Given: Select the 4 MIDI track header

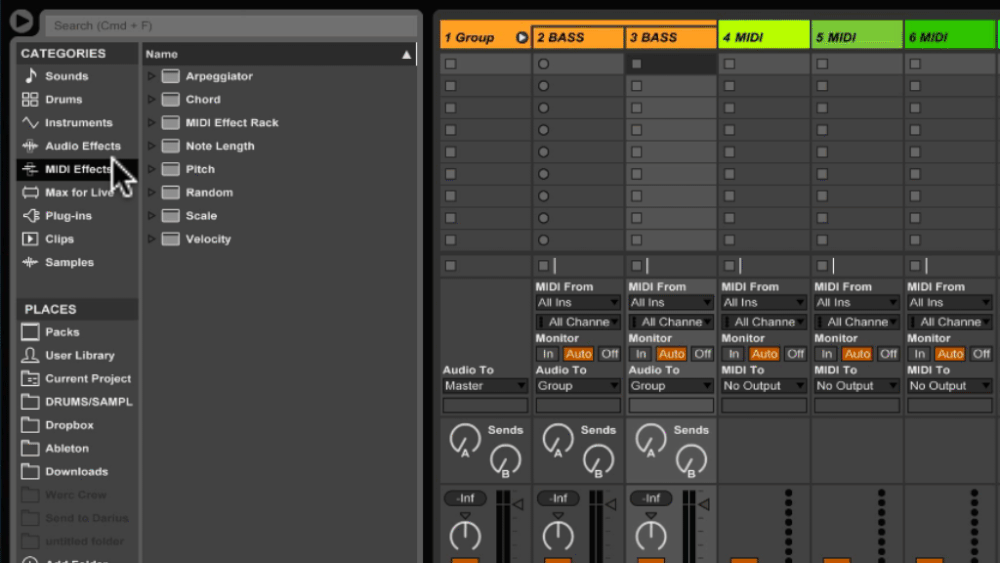Looking at the screenshot, I should (x=763, y=35).
